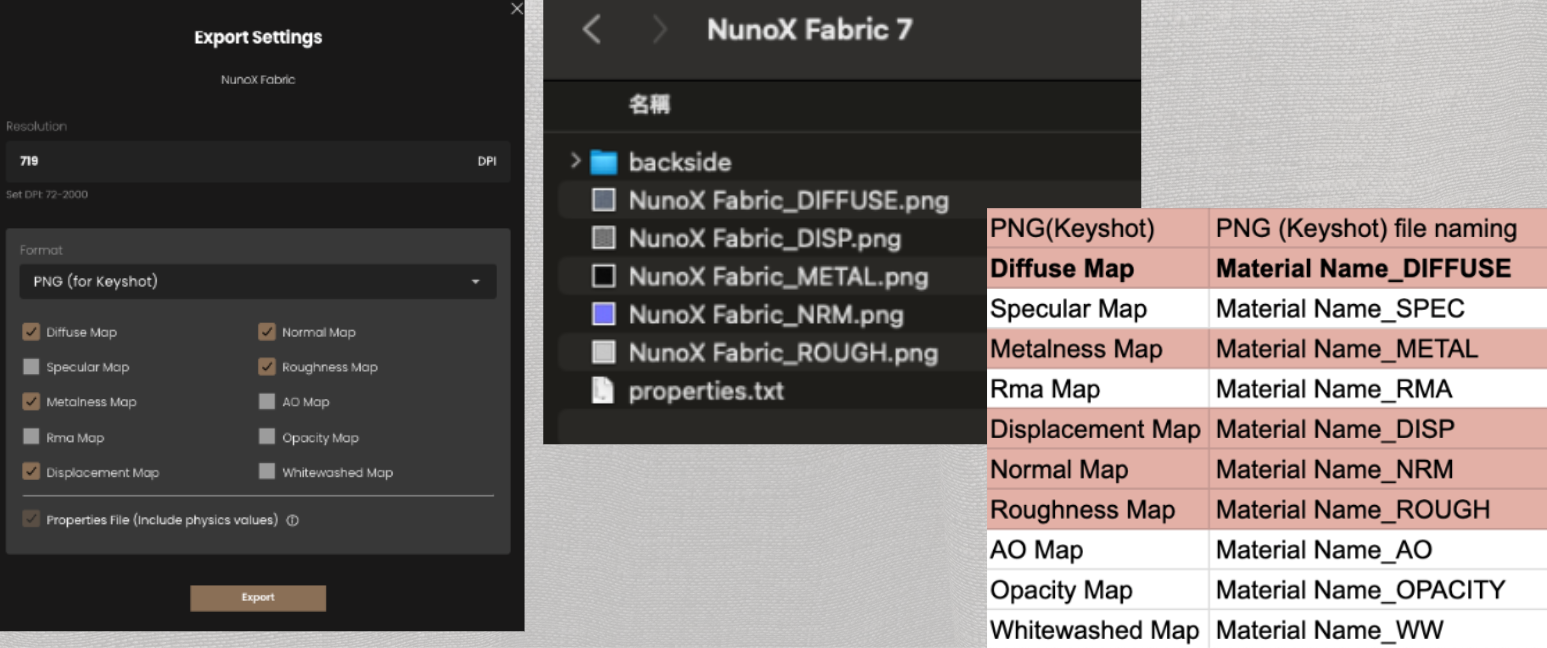1547x648 pixels.
Task: Click the backside folder name
Action: point(679,162)
